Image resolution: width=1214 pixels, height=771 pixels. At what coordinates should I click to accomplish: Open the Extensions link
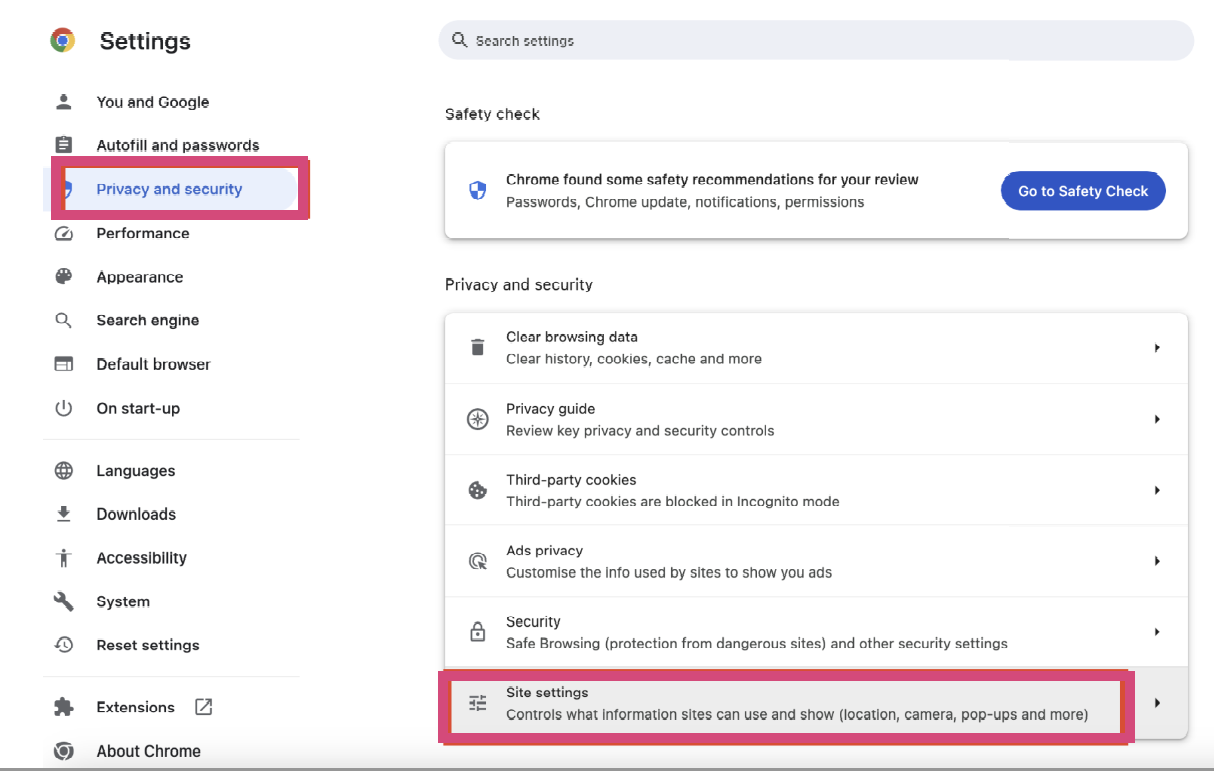pyautogui.click(x=136, y=707)
